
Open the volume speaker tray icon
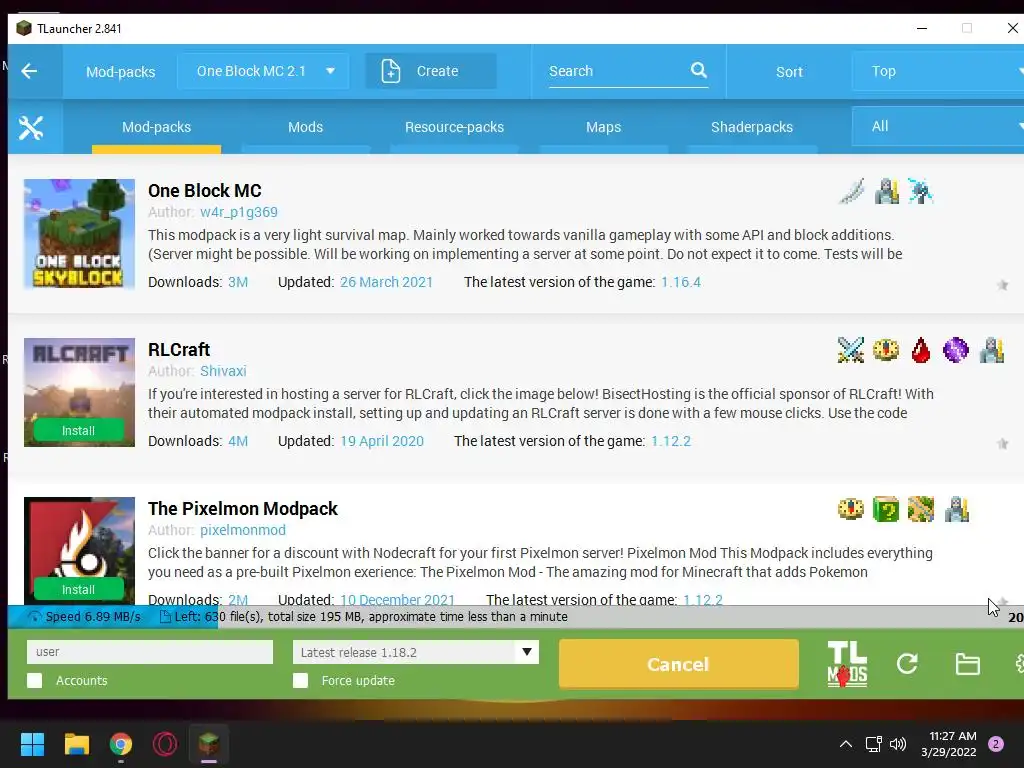click(x=898, y=744)
